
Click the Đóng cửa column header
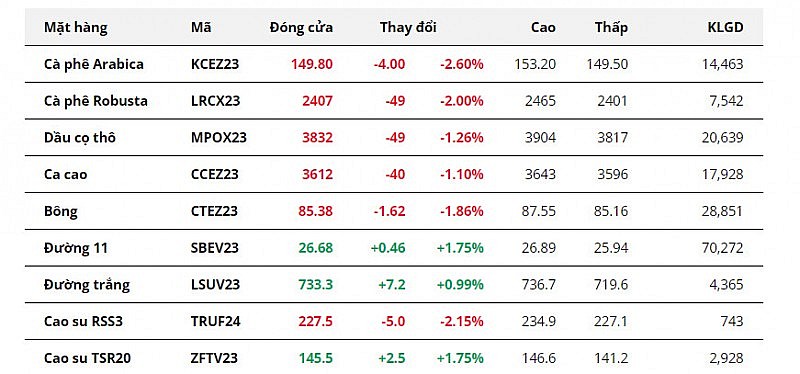(301, 28)
